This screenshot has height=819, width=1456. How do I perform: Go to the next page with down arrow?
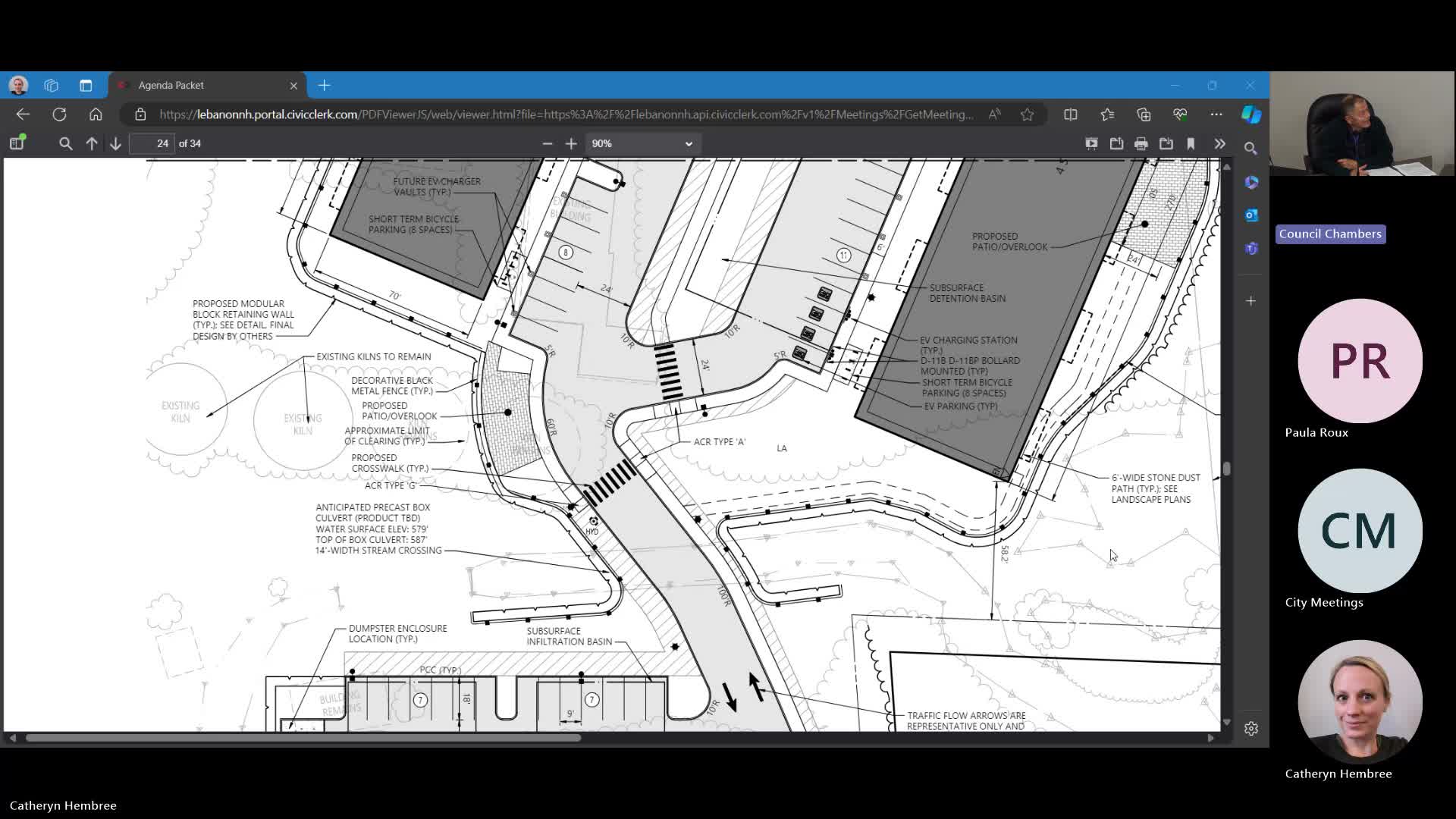(115, 143)
